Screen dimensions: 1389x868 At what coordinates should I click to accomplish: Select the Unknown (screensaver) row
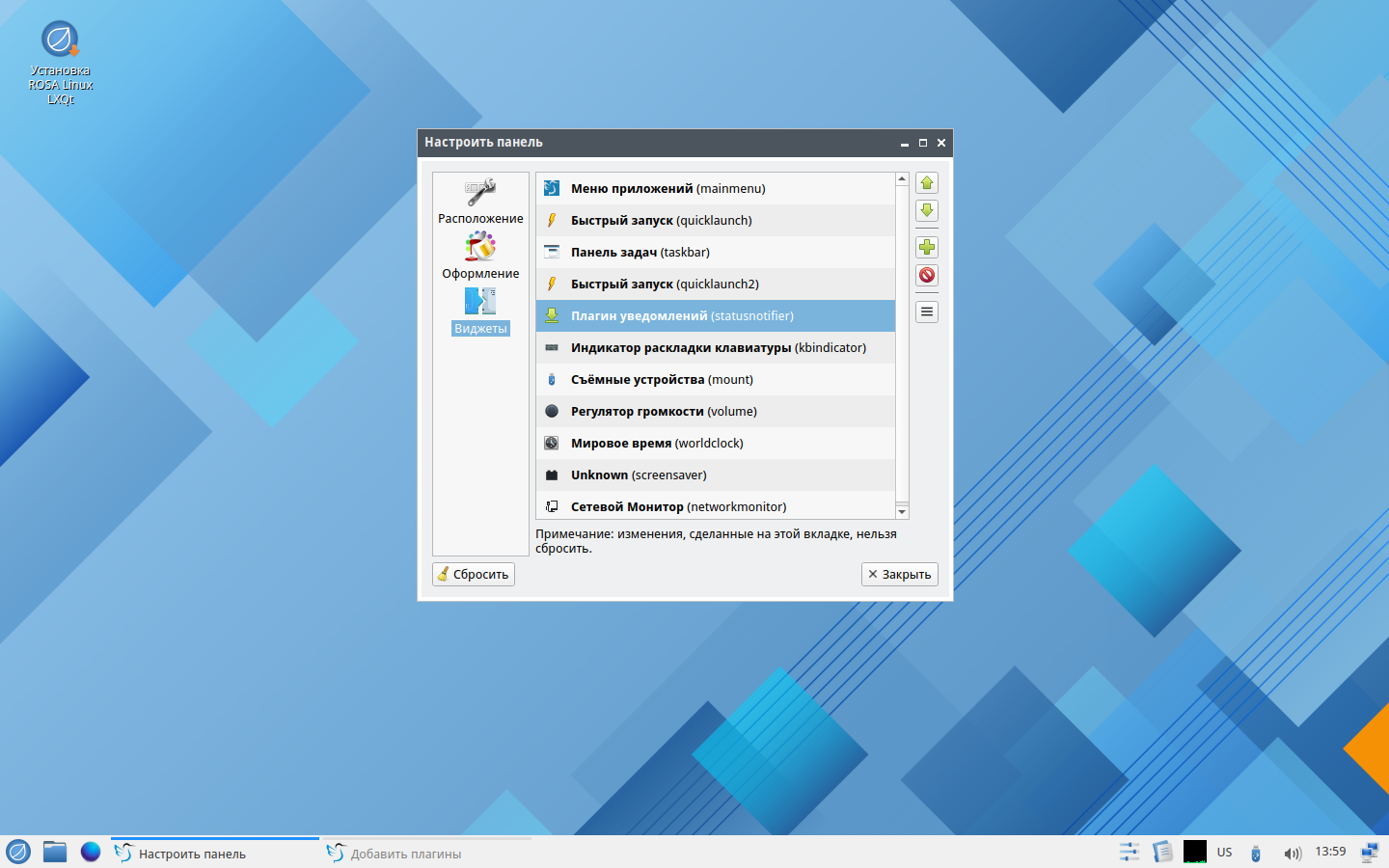coord(716,475)
